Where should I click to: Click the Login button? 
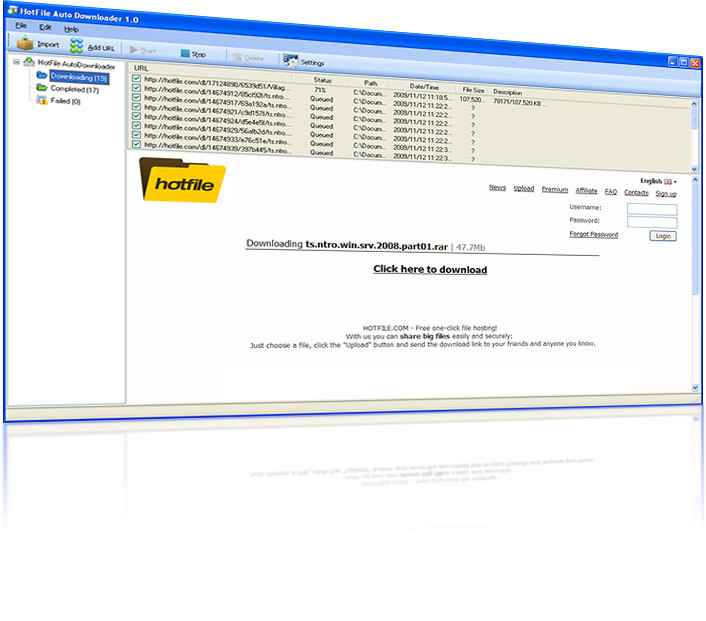(663, 236)
